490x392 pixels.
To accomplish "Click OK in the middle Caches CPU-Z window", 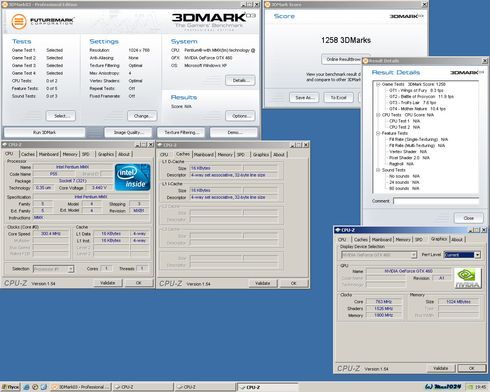I will click(x=293, y=283).
